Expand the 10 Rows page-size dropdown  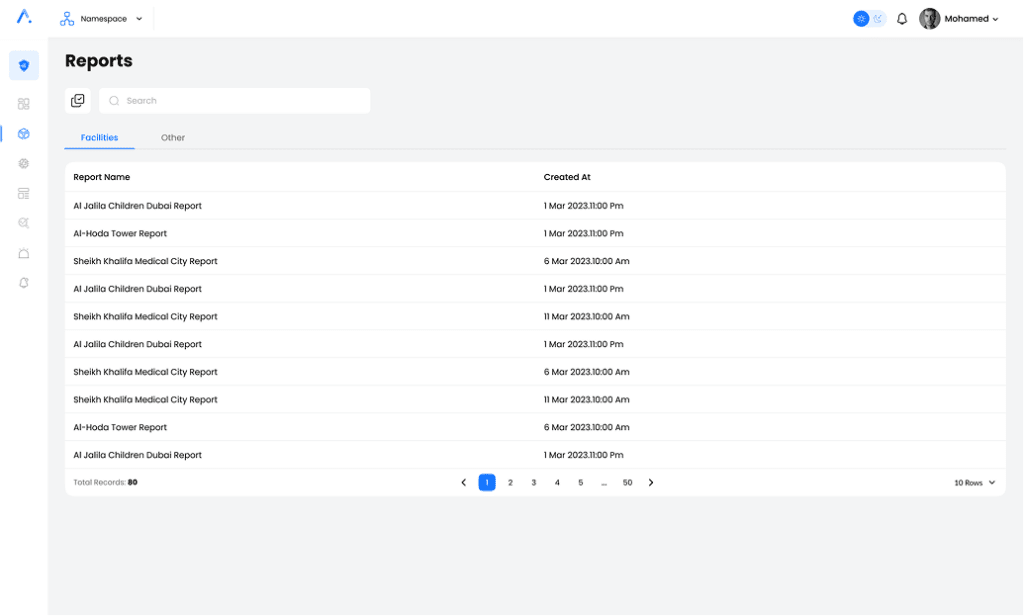pos(974,483)
